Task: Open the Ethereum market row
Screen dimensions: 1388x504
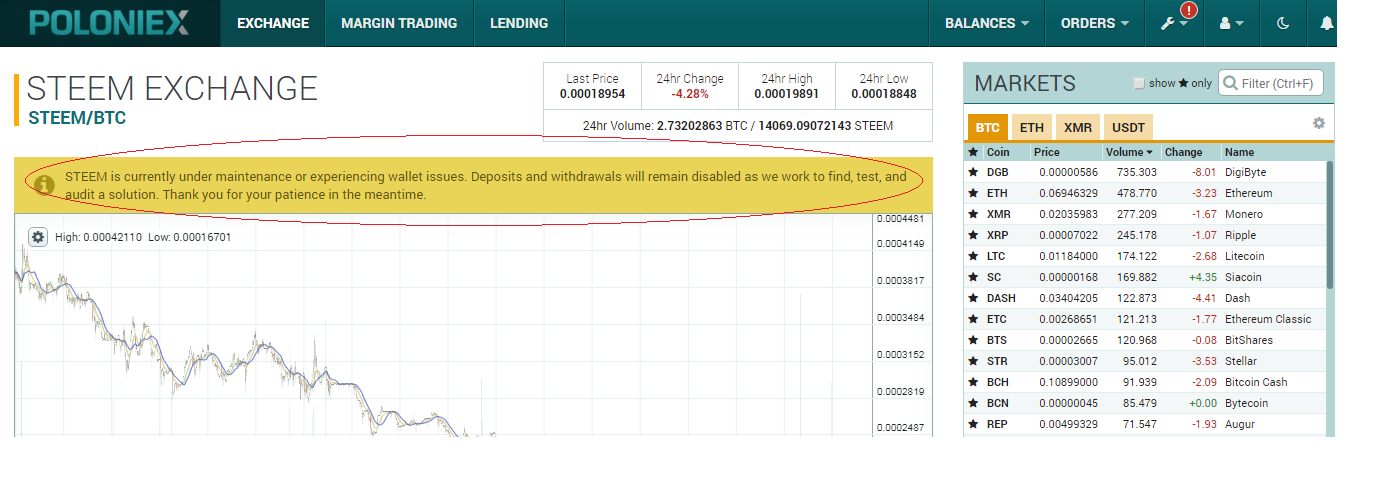Action: click(1145, 193)
